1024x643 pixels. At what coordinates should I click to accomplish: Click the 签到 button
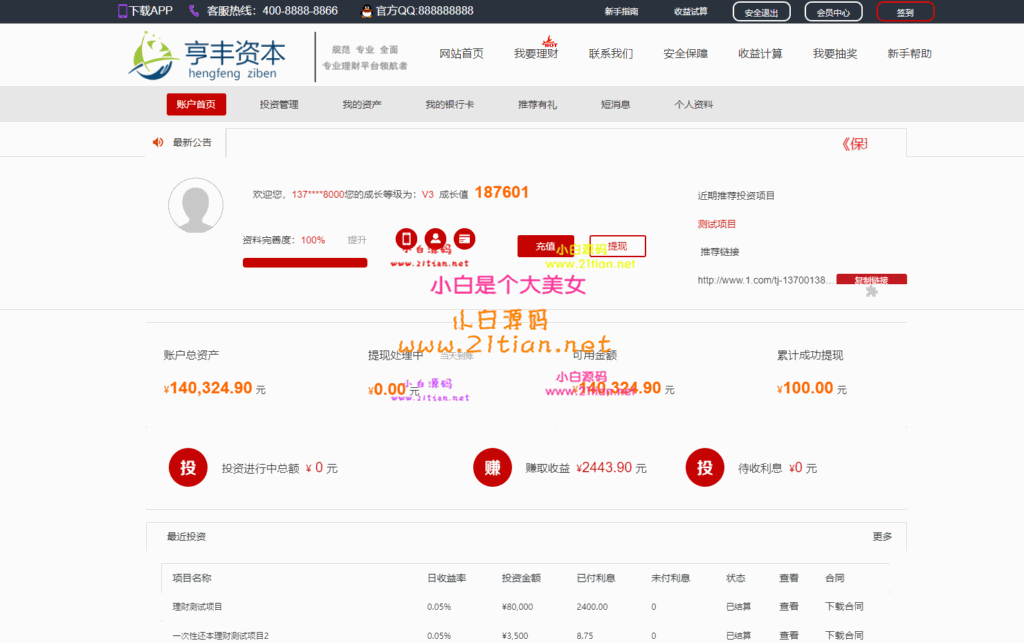(x=905, y=12)
